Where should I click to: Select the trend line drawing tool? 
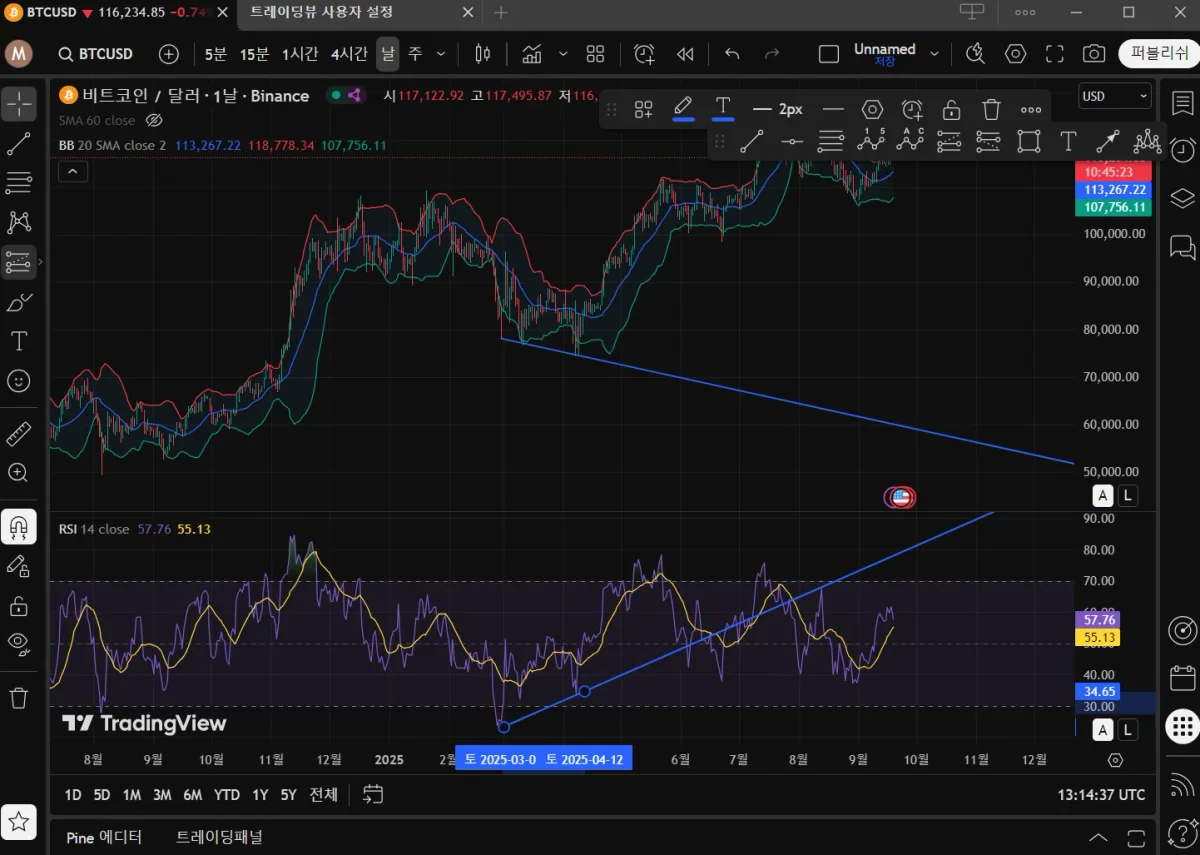pyautogui.click(x=19, y=144)
